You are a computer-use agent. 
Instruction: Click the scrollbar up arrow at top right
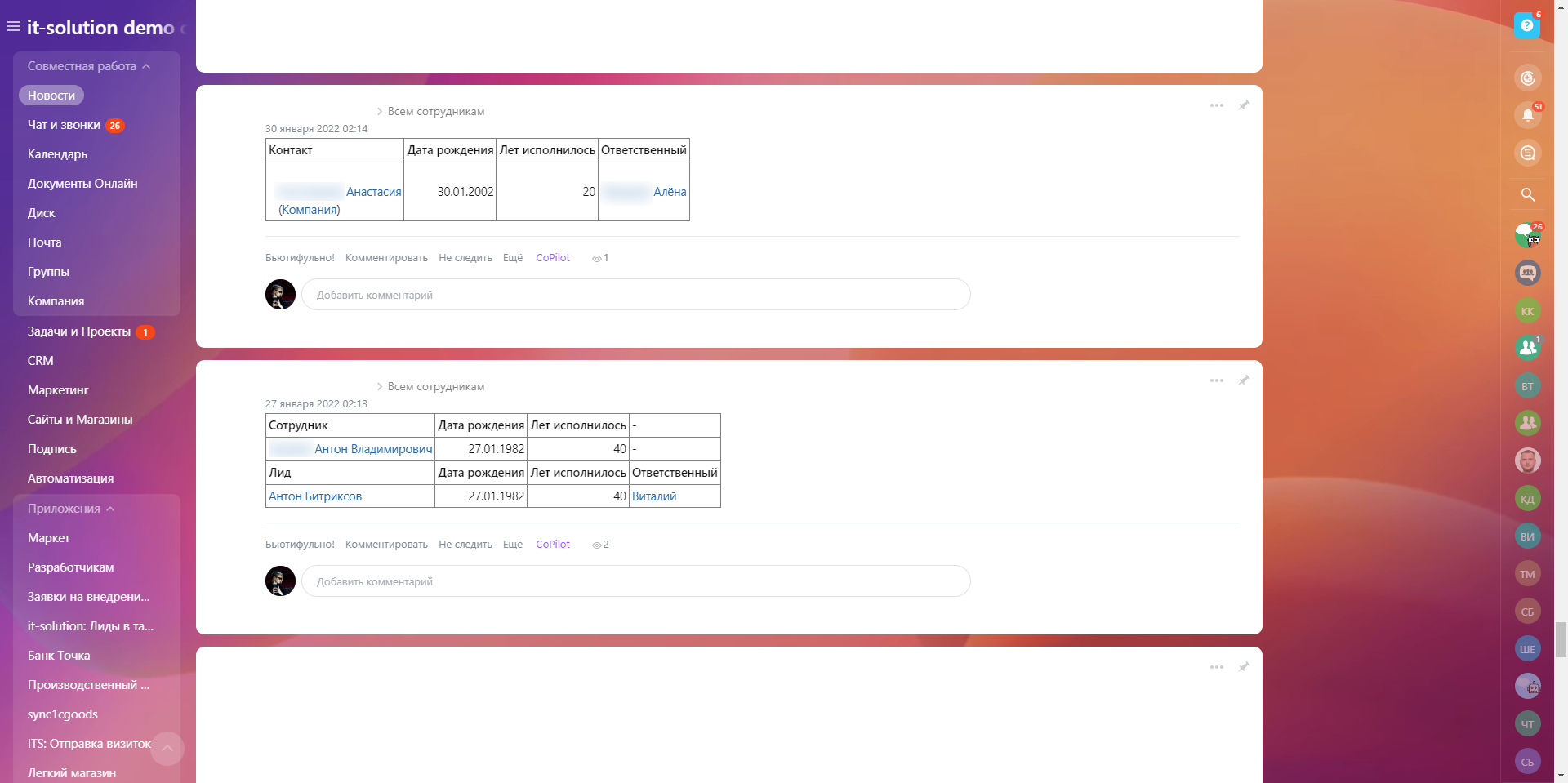[x=1561, y=6]
